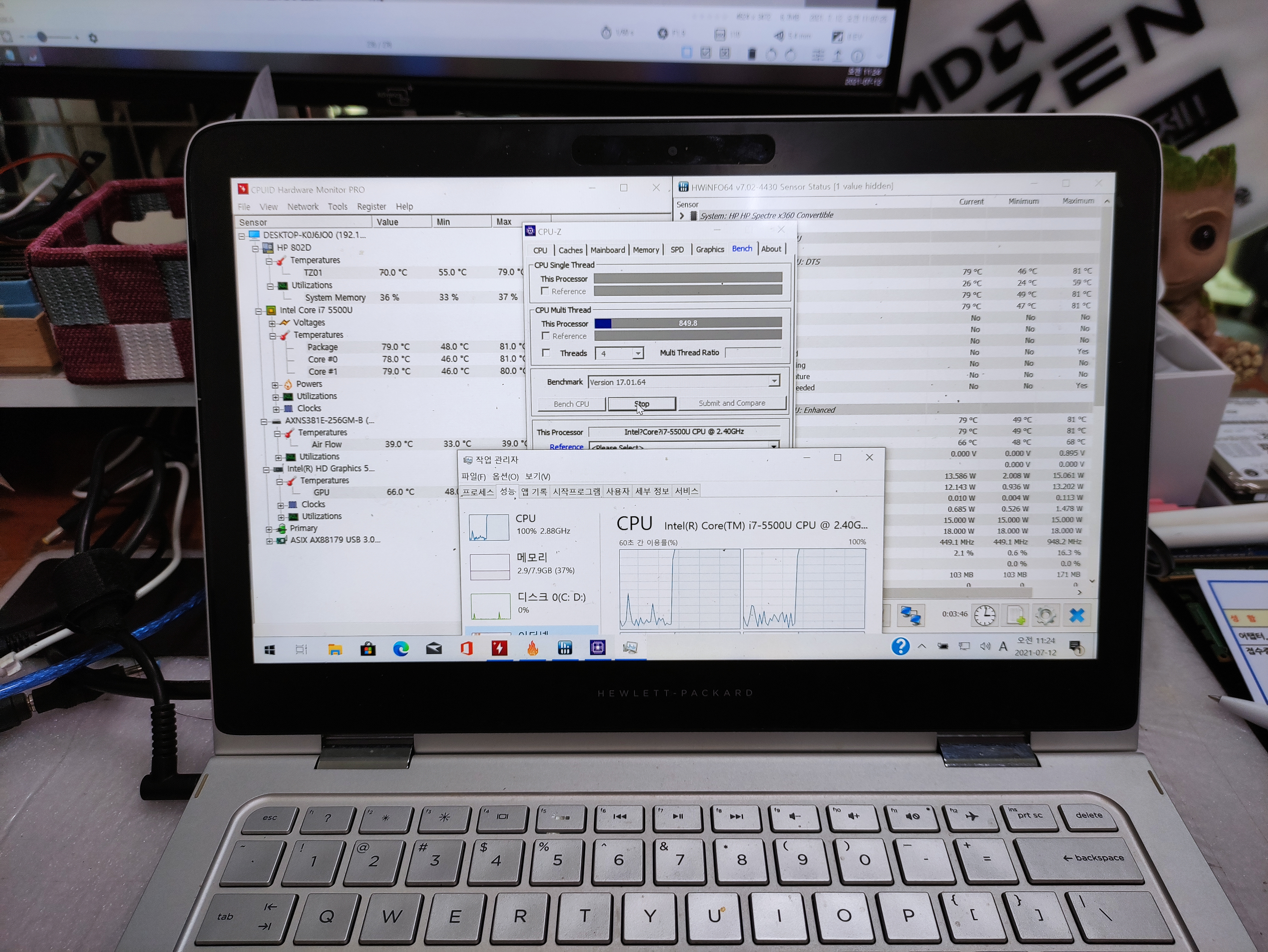Screen dimensions: 1268x952
Task: Enable Reference checkbox under CPU Single Thread
Action: (x=545, y=291)
